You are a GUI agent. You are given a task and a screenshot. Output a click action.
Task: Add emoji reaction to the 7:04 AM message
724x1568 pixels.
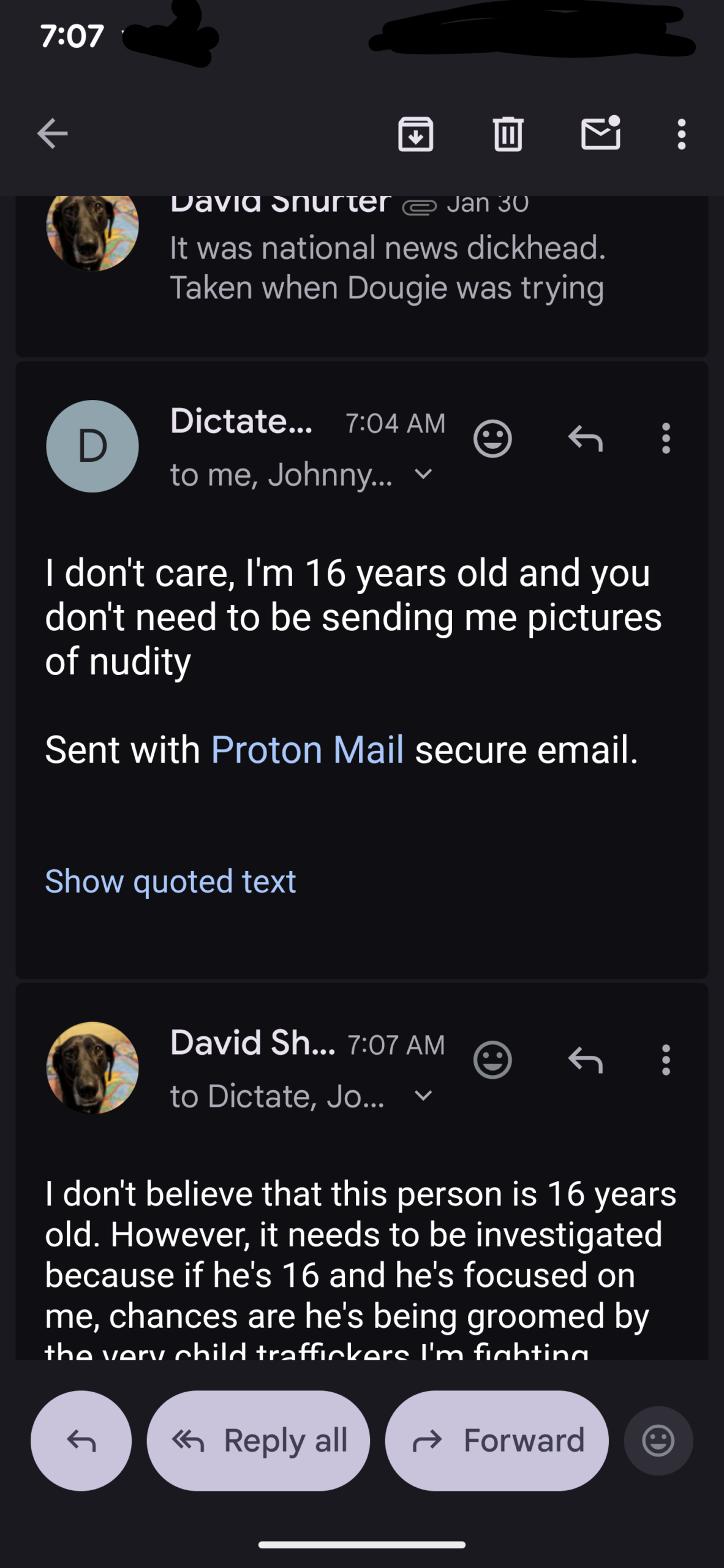[492, 439]
